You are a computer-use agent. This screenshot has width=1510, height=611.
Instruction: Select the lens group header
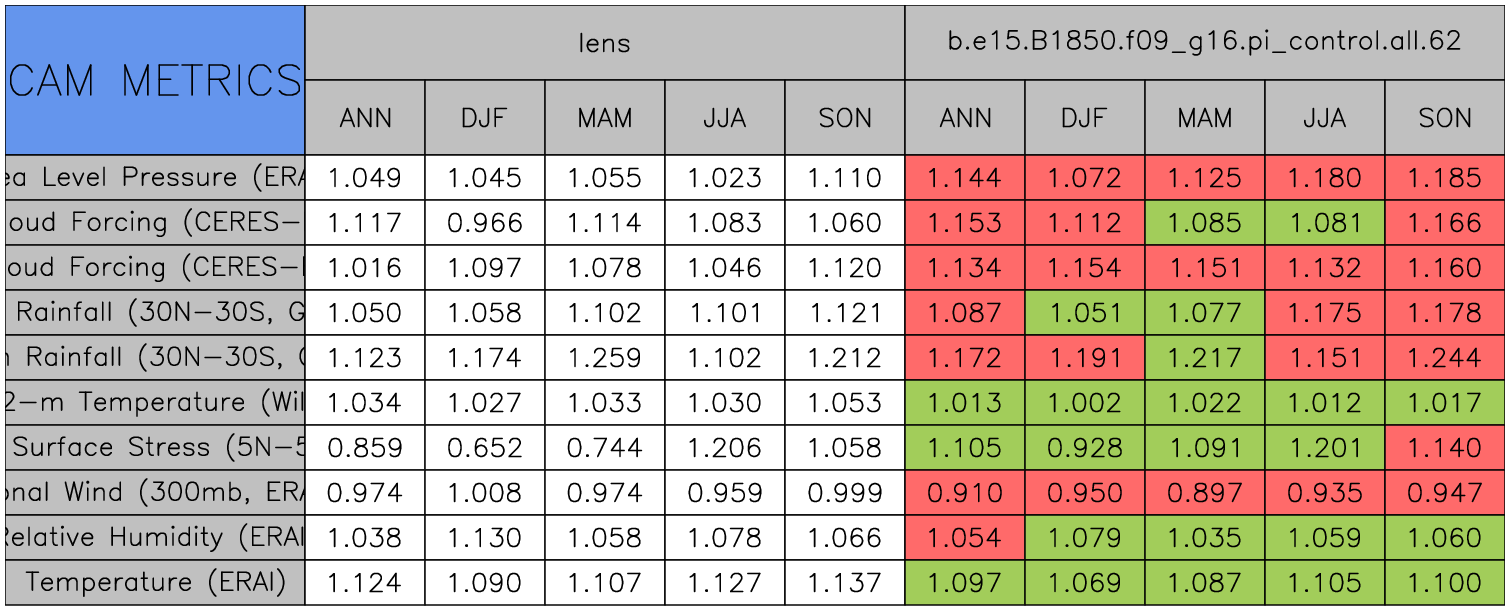[x=604, y=43]
